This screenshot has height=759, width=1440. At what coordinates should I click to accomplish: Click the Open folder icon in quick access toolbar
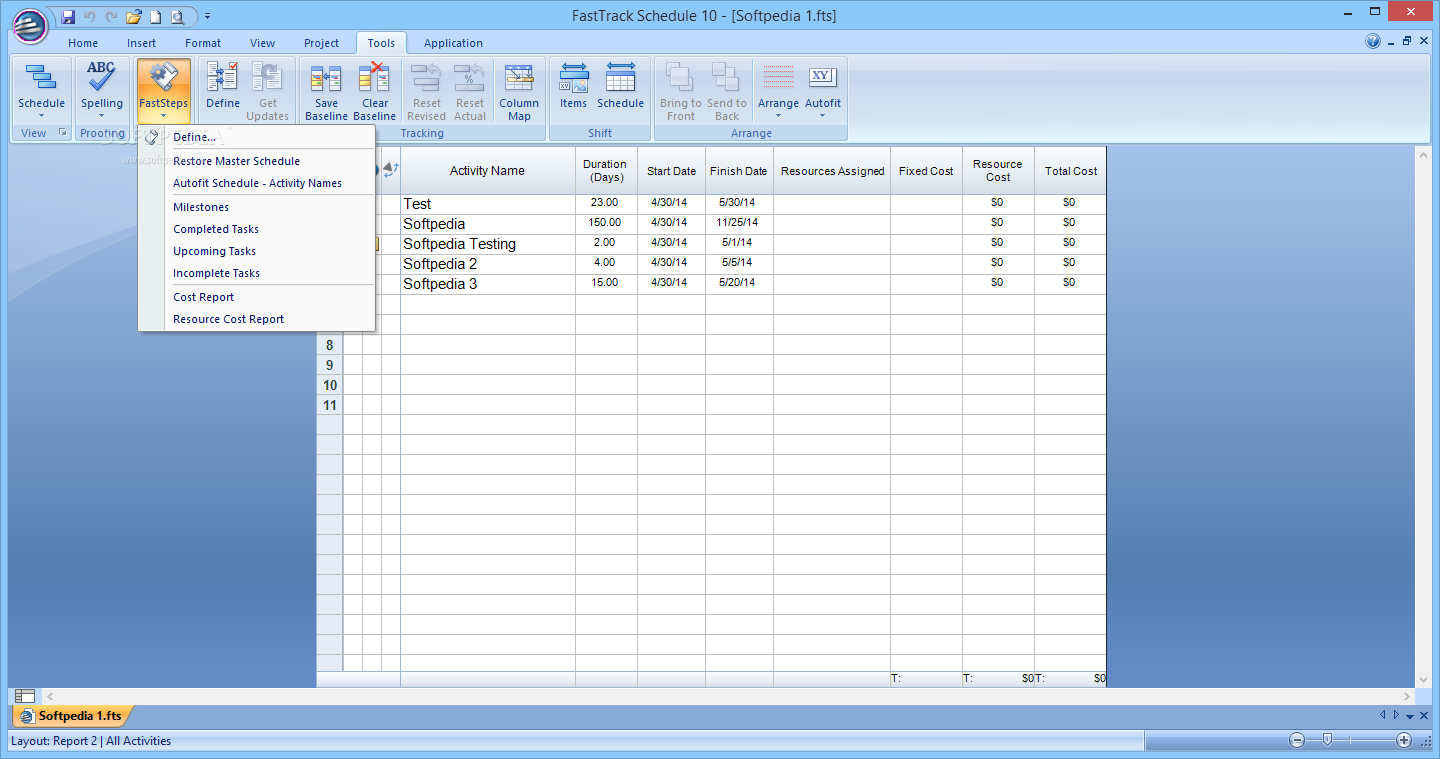click(x=134, y=16)
